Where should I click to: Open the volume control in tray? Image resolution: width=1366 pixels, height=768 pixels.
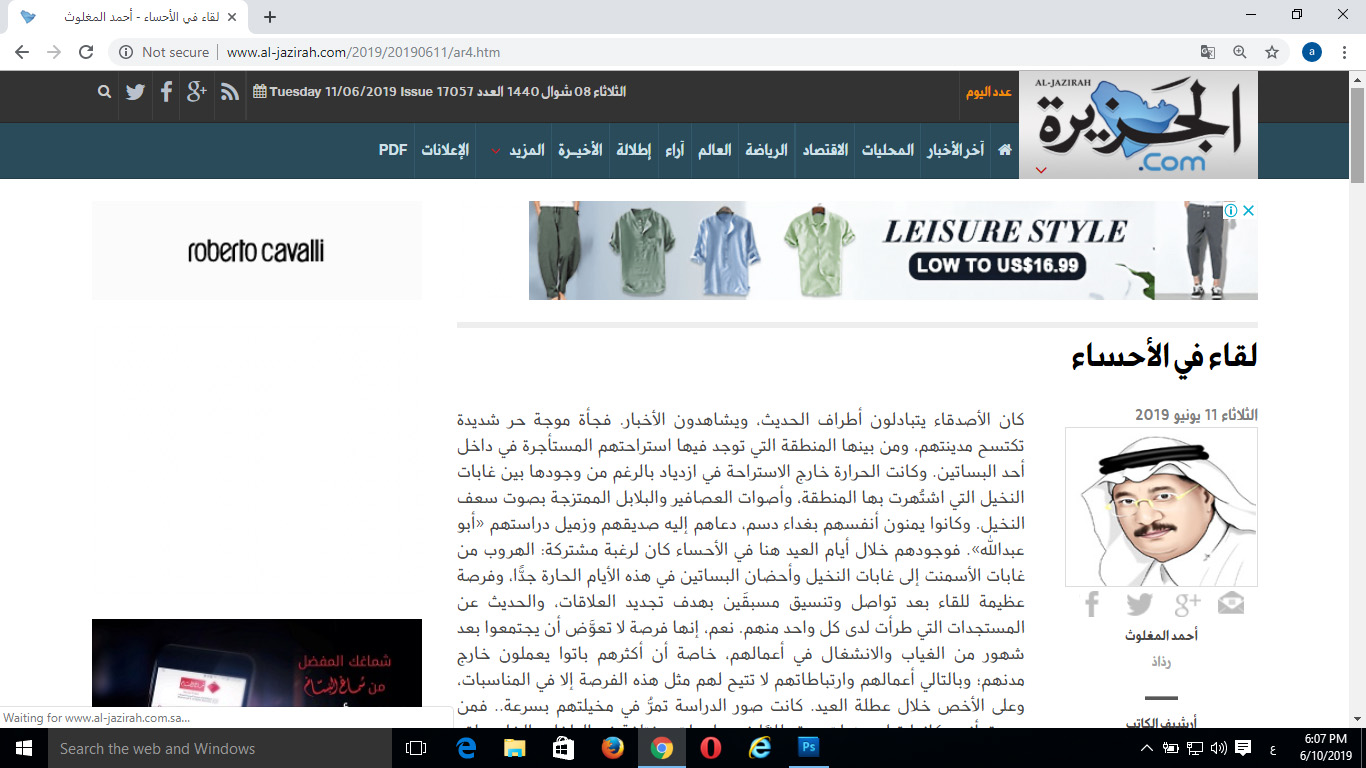tap(1218, 748)
